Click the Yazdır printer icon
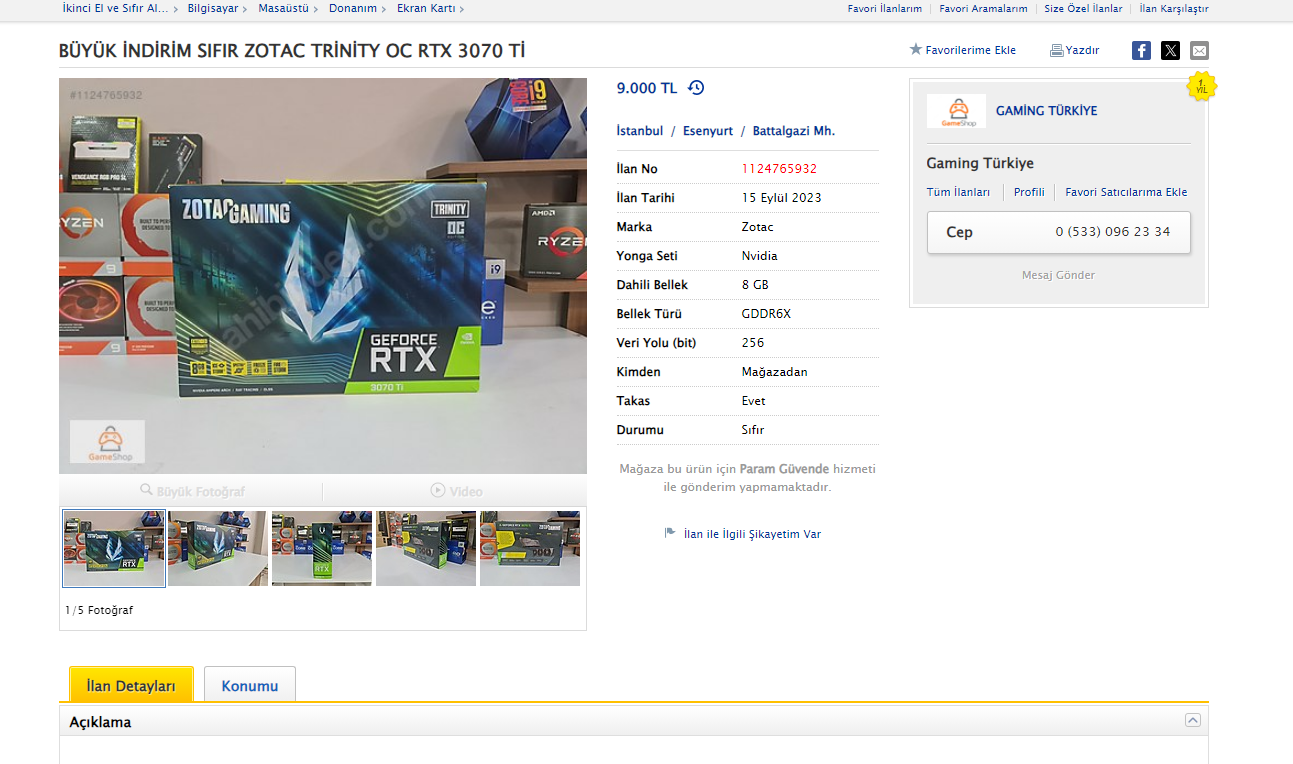Viewport: 1293px width, 764px height. click(1056, 51)
